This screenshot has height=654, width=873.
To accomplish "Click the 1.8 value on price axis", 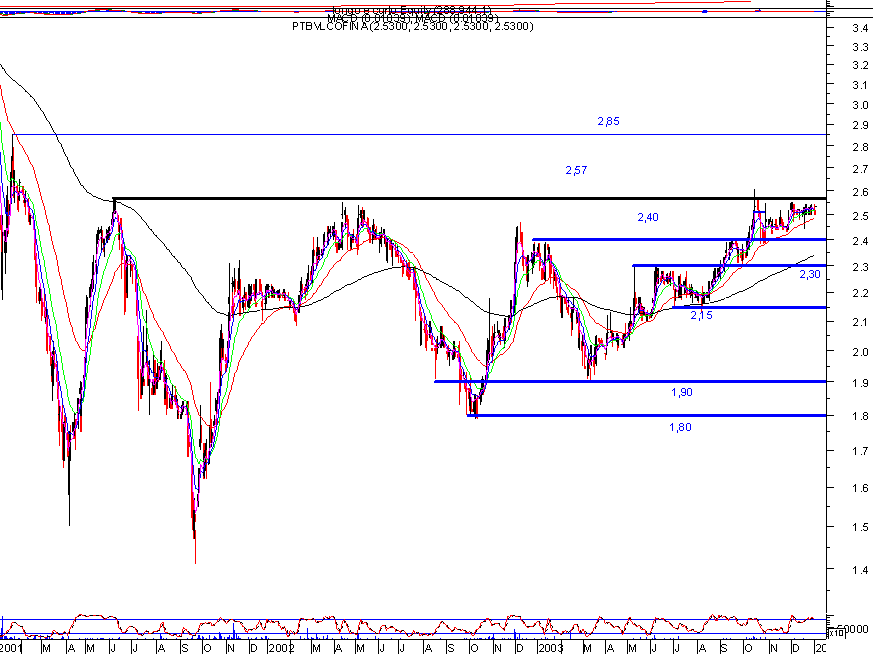I will (x=860, y=416).
